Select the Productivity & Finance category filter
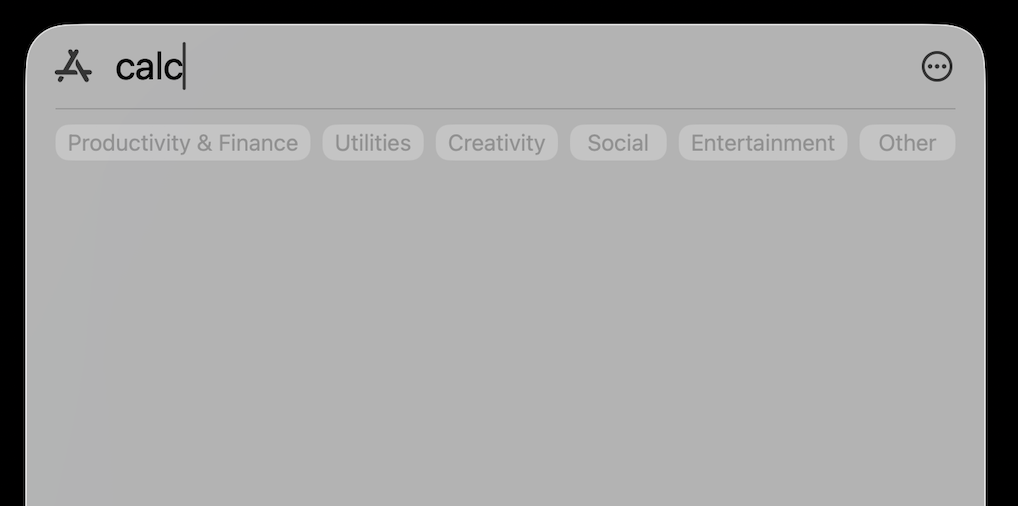Viewport: 1018px width, 506px height. (182, 143)
